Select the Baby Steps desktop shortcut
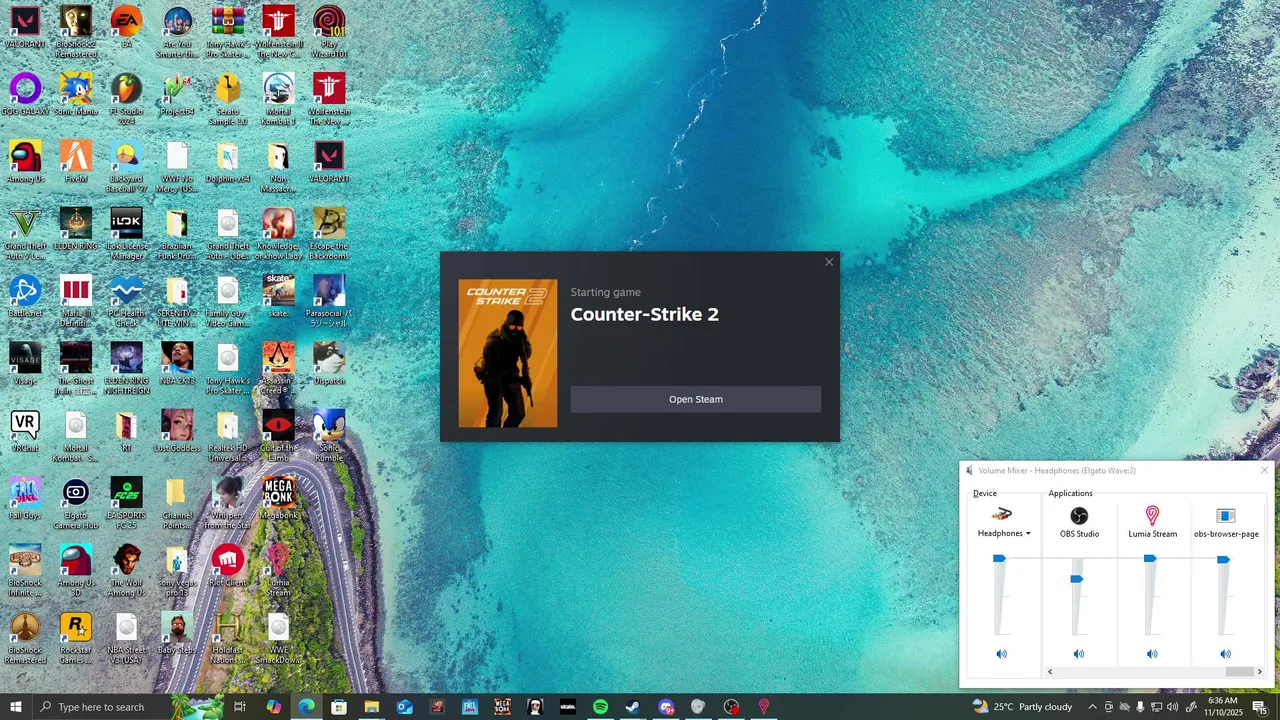Screen dimensions: 1280x720 click(177, 632)
